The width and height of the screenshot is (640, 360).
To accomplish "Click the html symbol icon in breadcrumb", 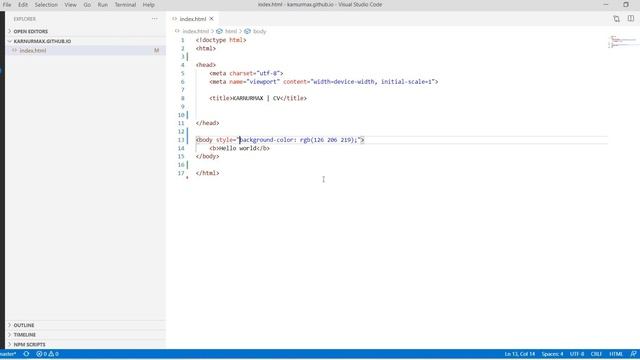I will click(219, 31).
